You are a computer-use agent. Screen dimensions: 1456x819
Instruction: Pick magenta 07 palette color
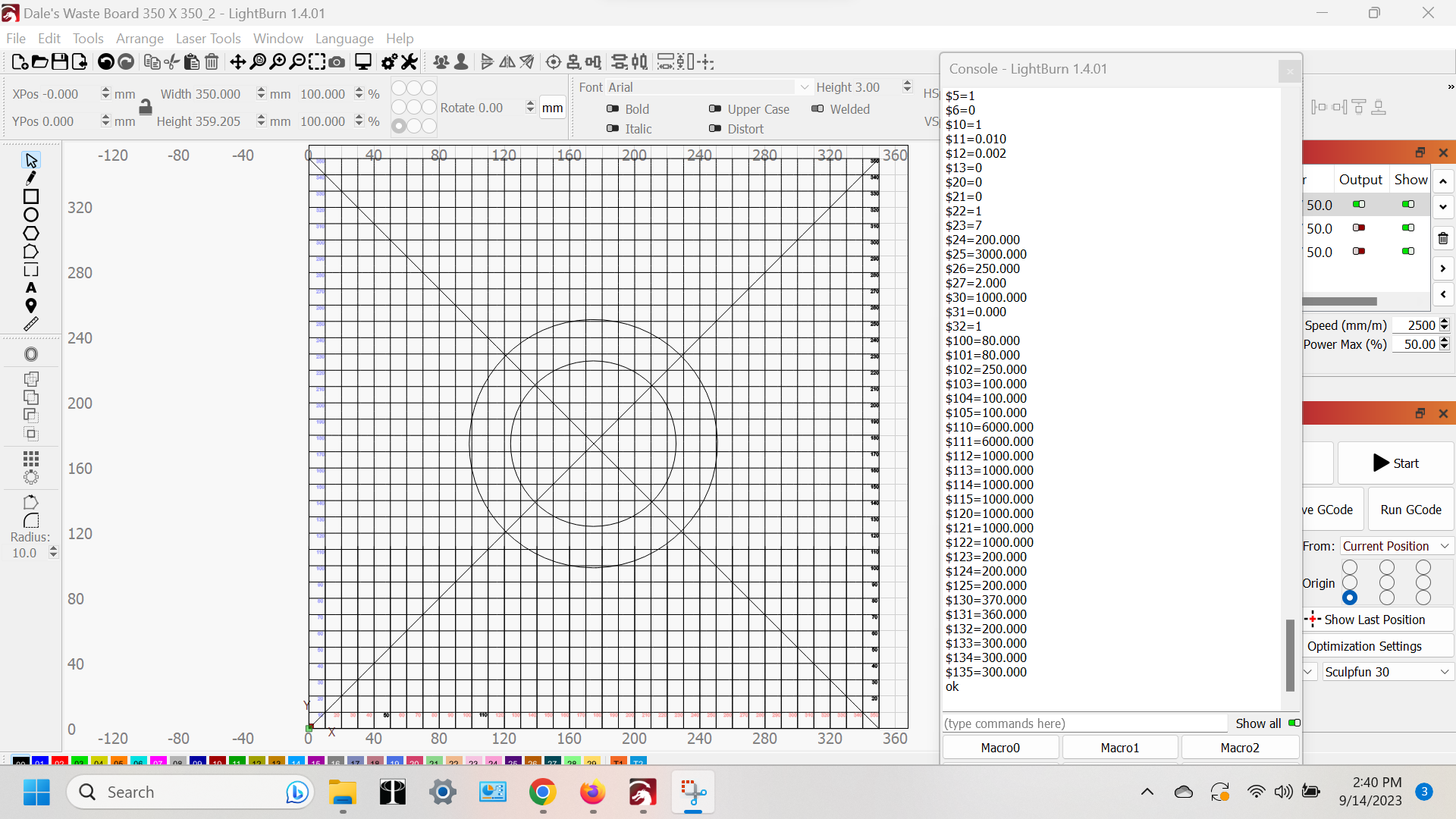pyautogui.click(x=158, y=761)
